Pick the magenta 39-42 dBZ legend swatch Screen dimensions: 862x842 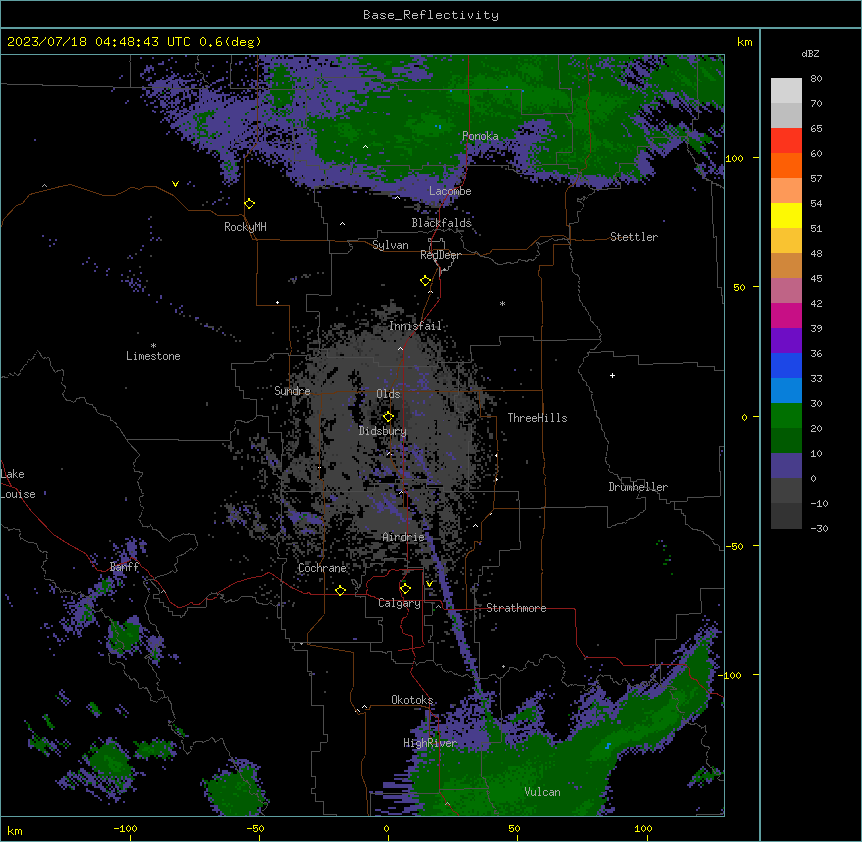click(786, 316)
